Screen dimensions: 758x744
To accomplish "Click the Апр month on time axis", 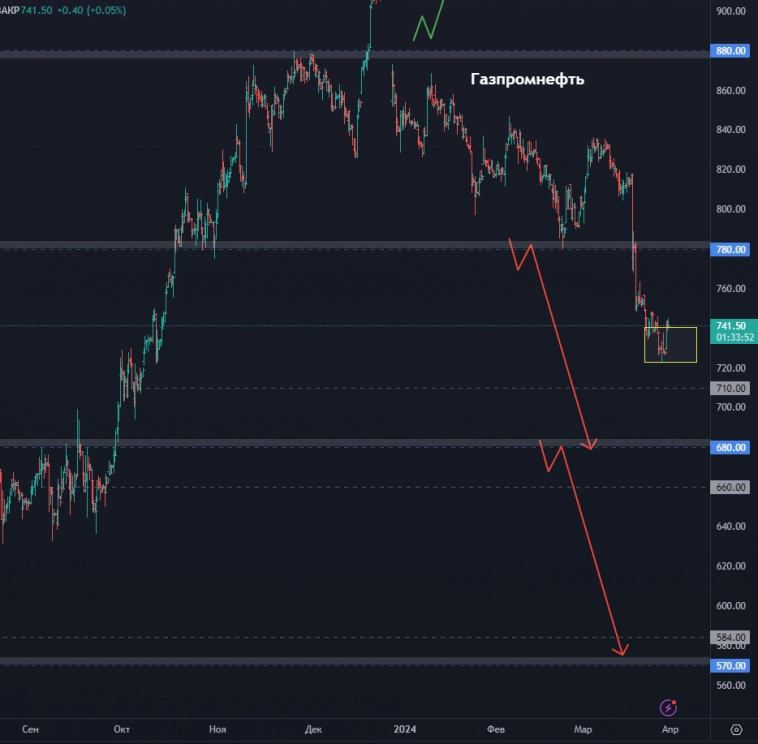I will pos(670,729).
